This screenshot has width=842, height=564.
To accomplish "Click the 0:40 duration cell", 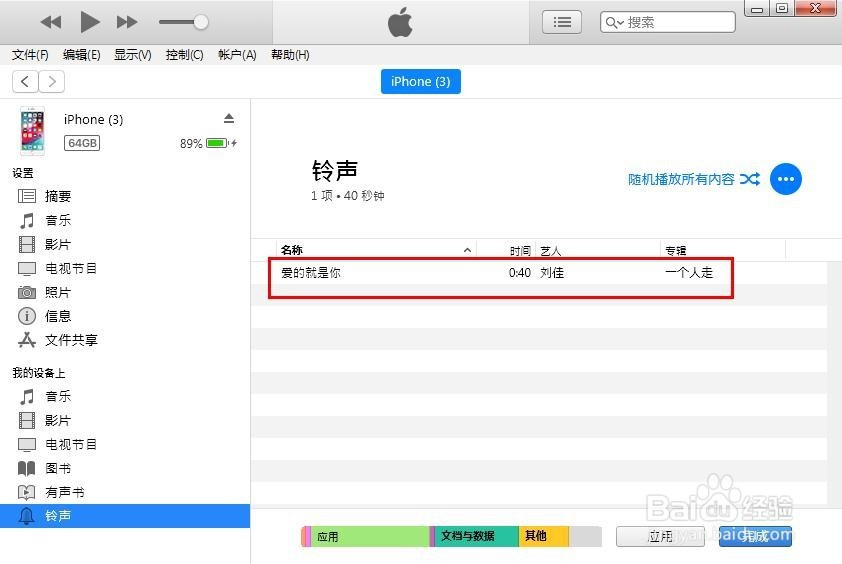I will (520, 273).
